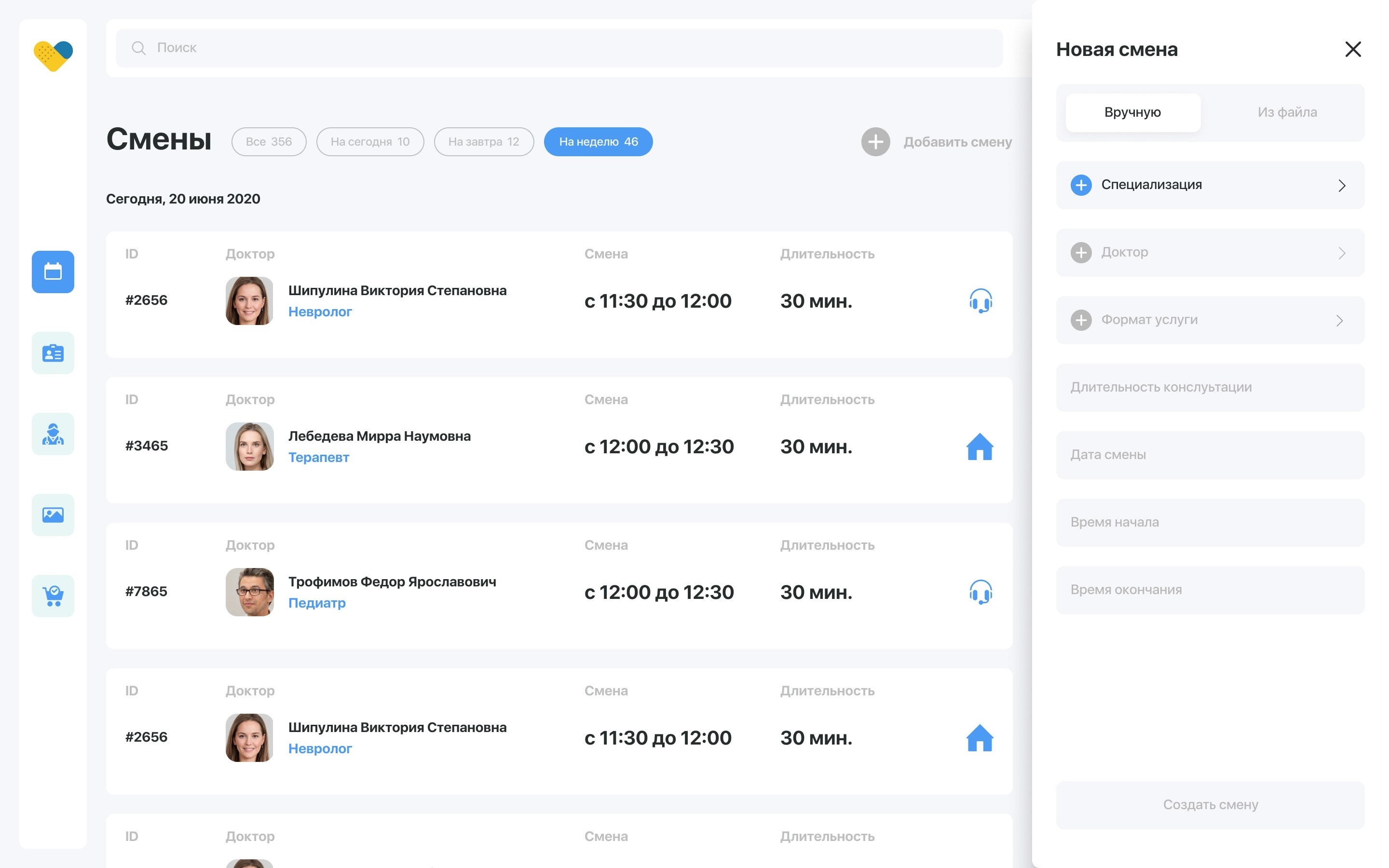Filter shifts by На завтра 12
This screenshot has width=1389, height=868.
pos(484,142)
